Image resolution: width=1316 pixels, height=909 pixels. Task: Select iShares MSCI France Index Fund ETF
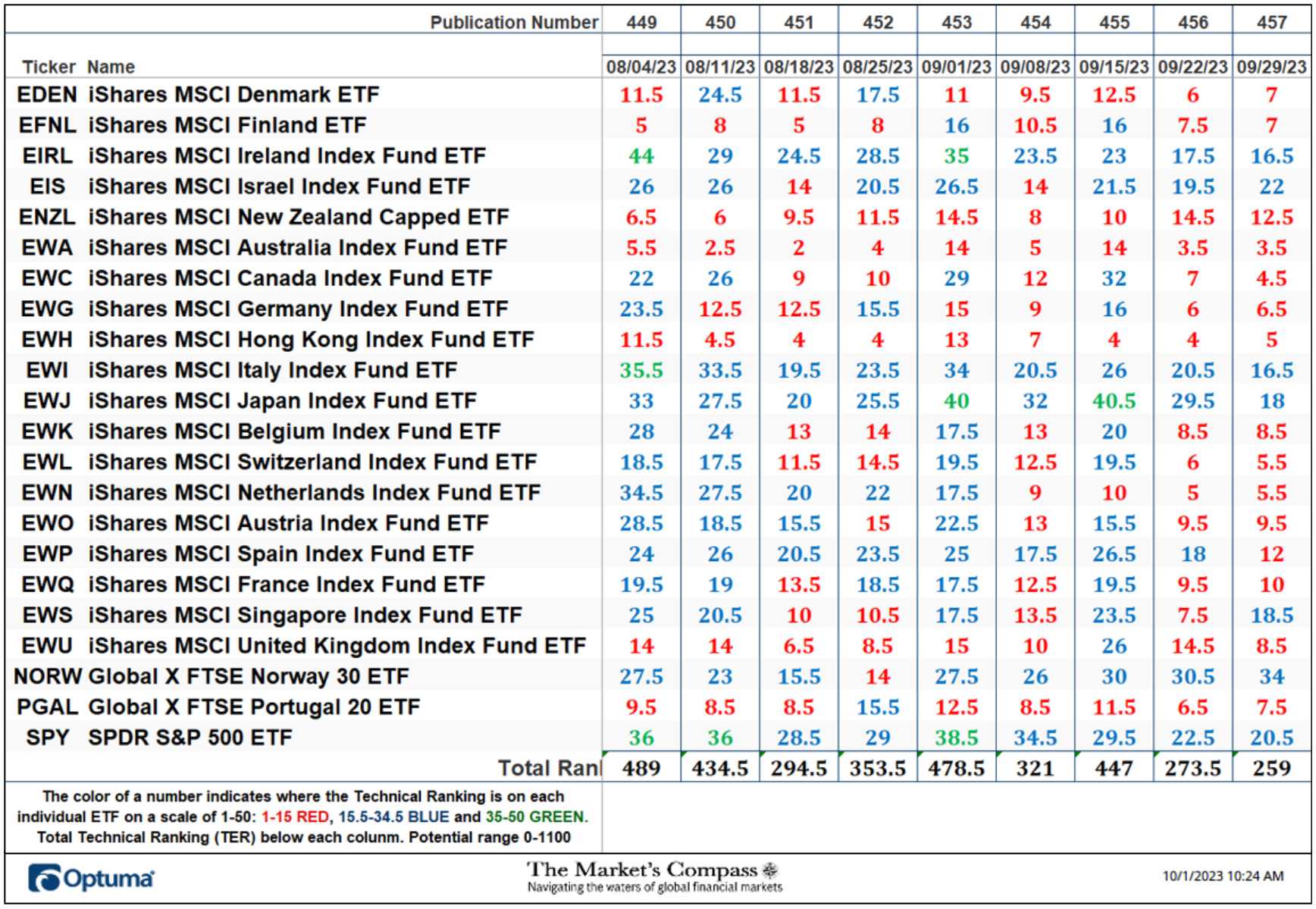point(287,585)
